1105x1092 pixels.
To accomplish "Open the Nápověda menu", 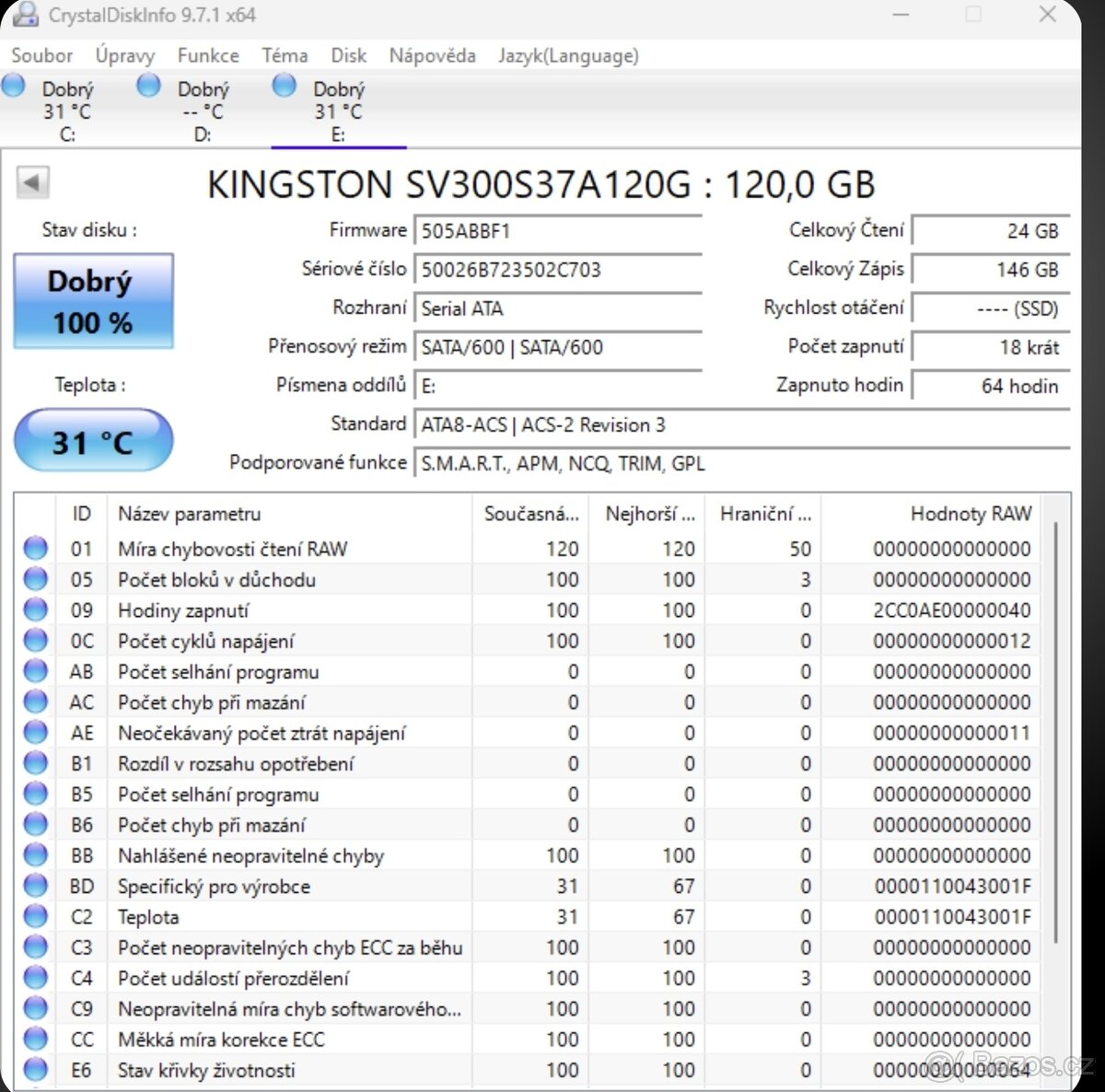I will point(432,55).
